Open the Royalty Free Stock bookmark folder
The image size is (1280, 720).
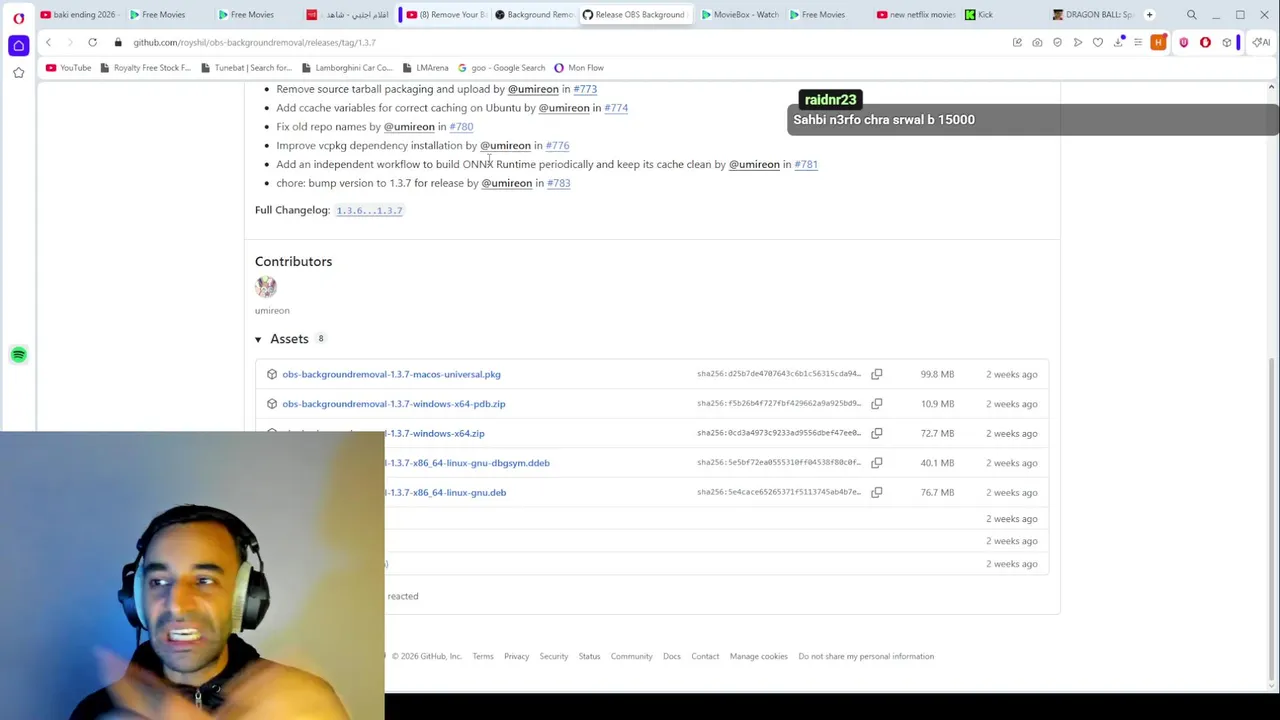click(145, 68)
